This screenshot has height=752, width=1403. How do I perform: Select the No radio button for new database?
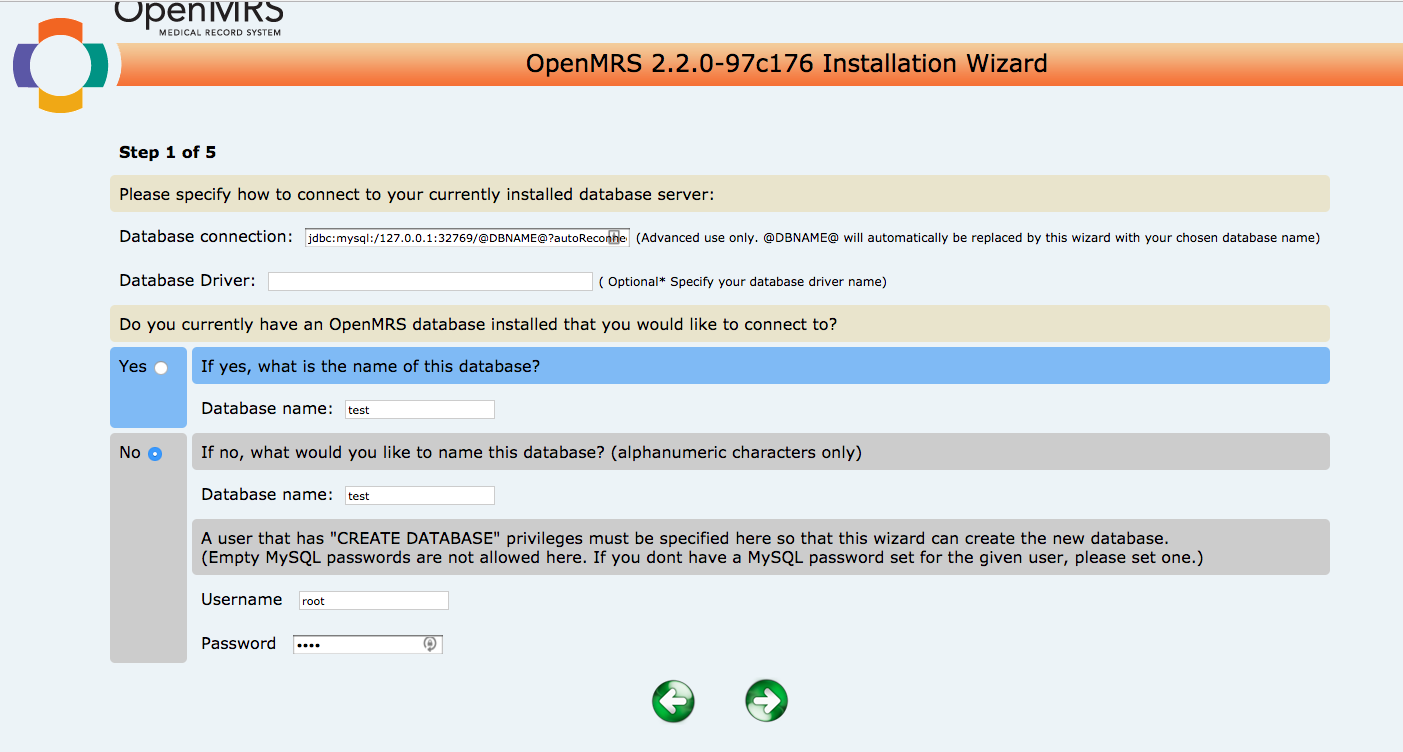(155, 454)
